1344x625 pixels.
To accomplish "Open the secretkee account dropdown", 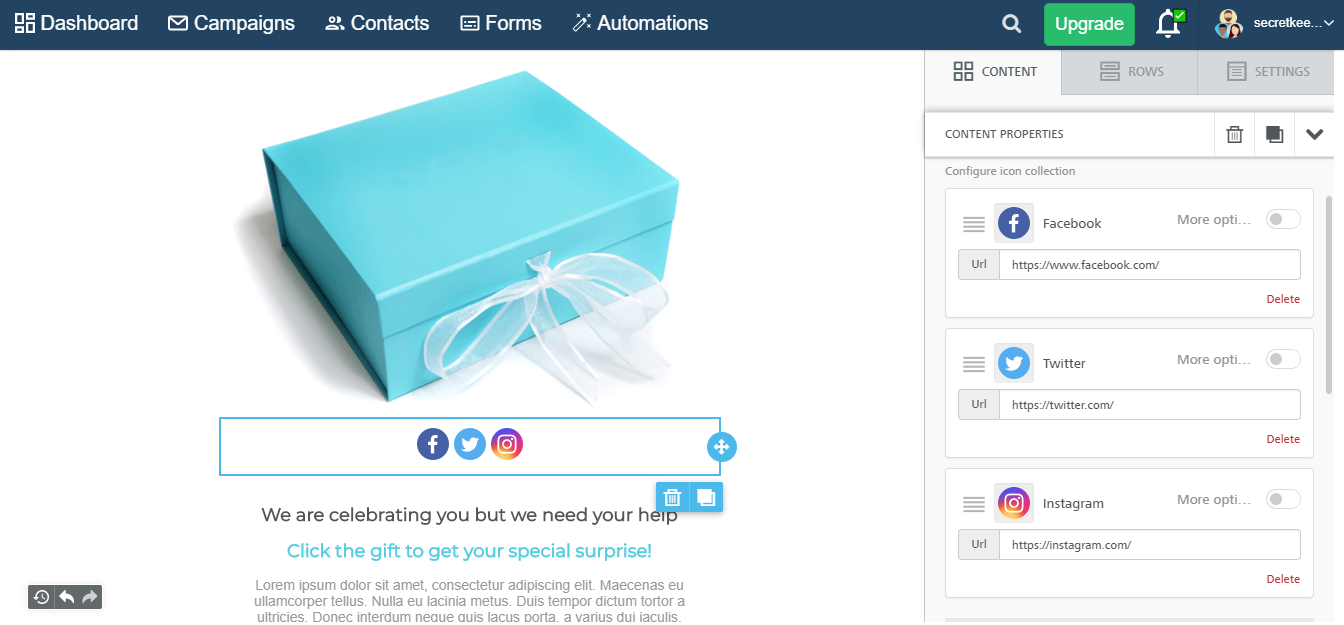I will [x=1269, y=24].
